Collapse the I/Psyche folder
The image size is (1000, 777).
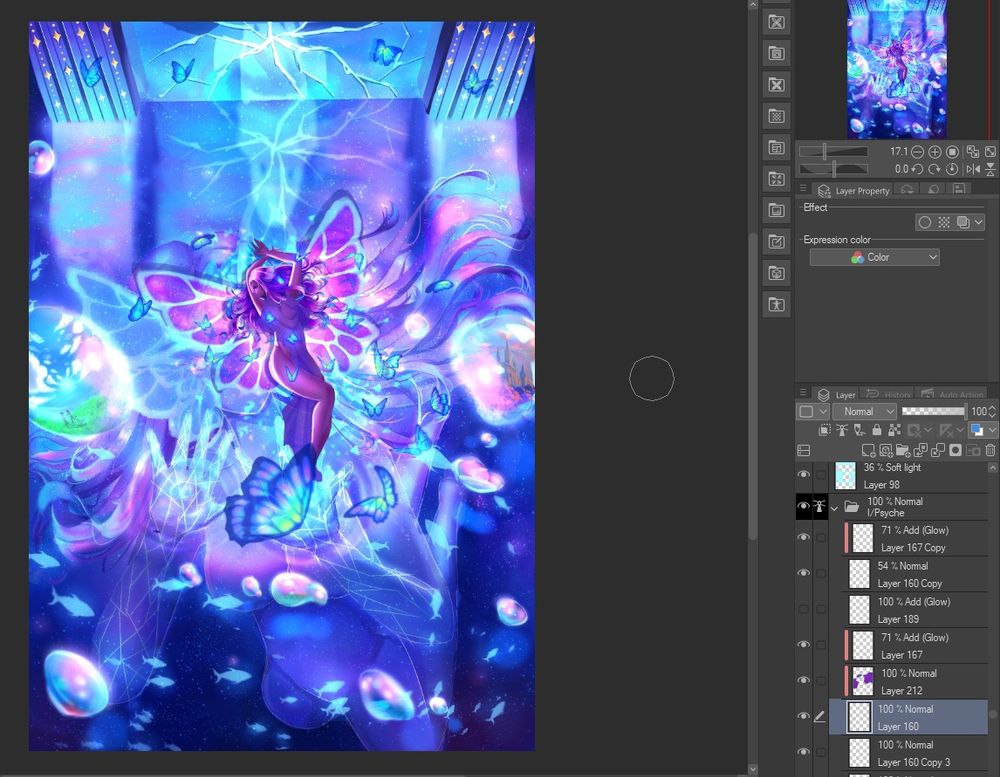coord(834,508)
